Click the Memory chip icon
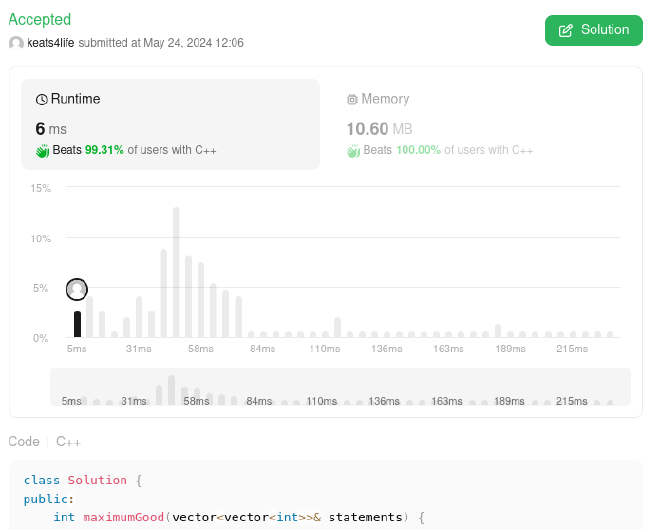The height and width of the screenshot is (529, 660). (x=352, y=99)
